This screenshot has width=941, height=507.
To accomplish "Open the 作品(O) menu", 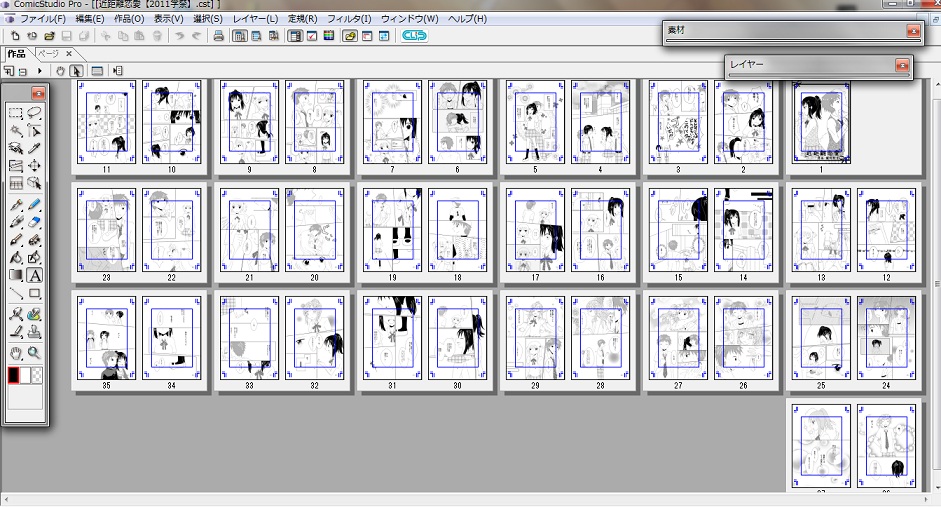I will click(x=129, y=19).
